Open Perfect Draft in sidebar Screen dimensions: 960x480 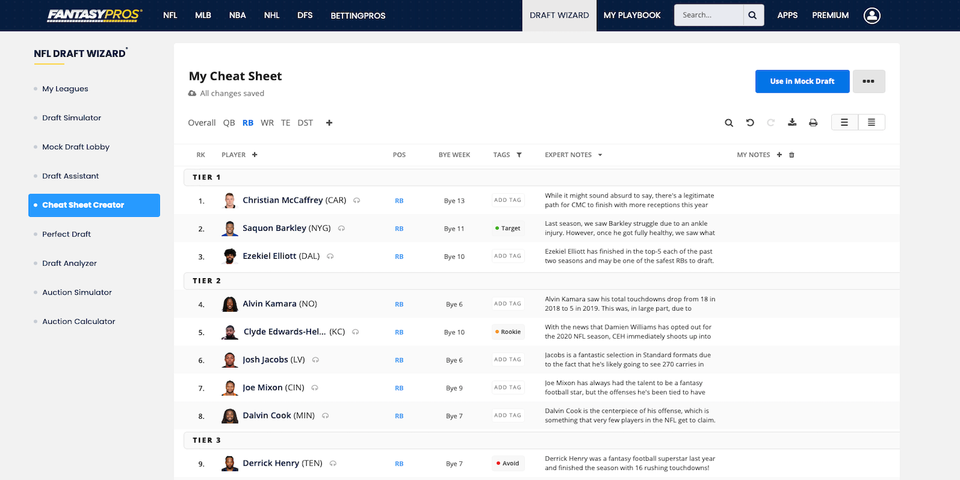pyautogui.click(x=67, y=234)
